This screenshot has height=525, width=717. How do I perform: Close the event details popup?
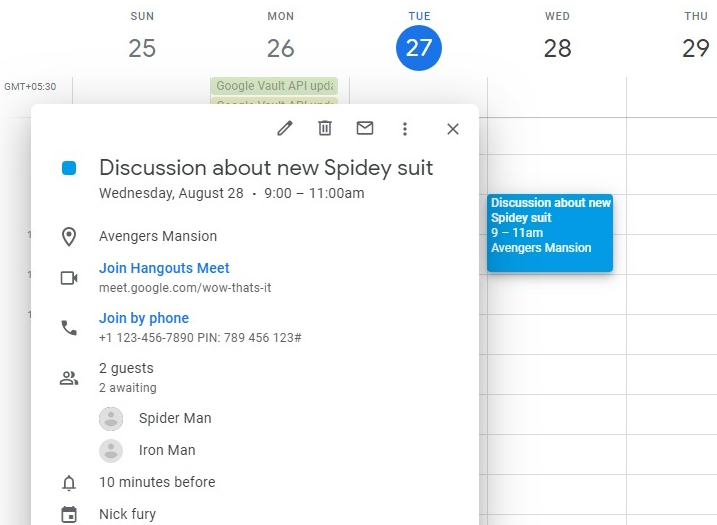coord(453,128)
